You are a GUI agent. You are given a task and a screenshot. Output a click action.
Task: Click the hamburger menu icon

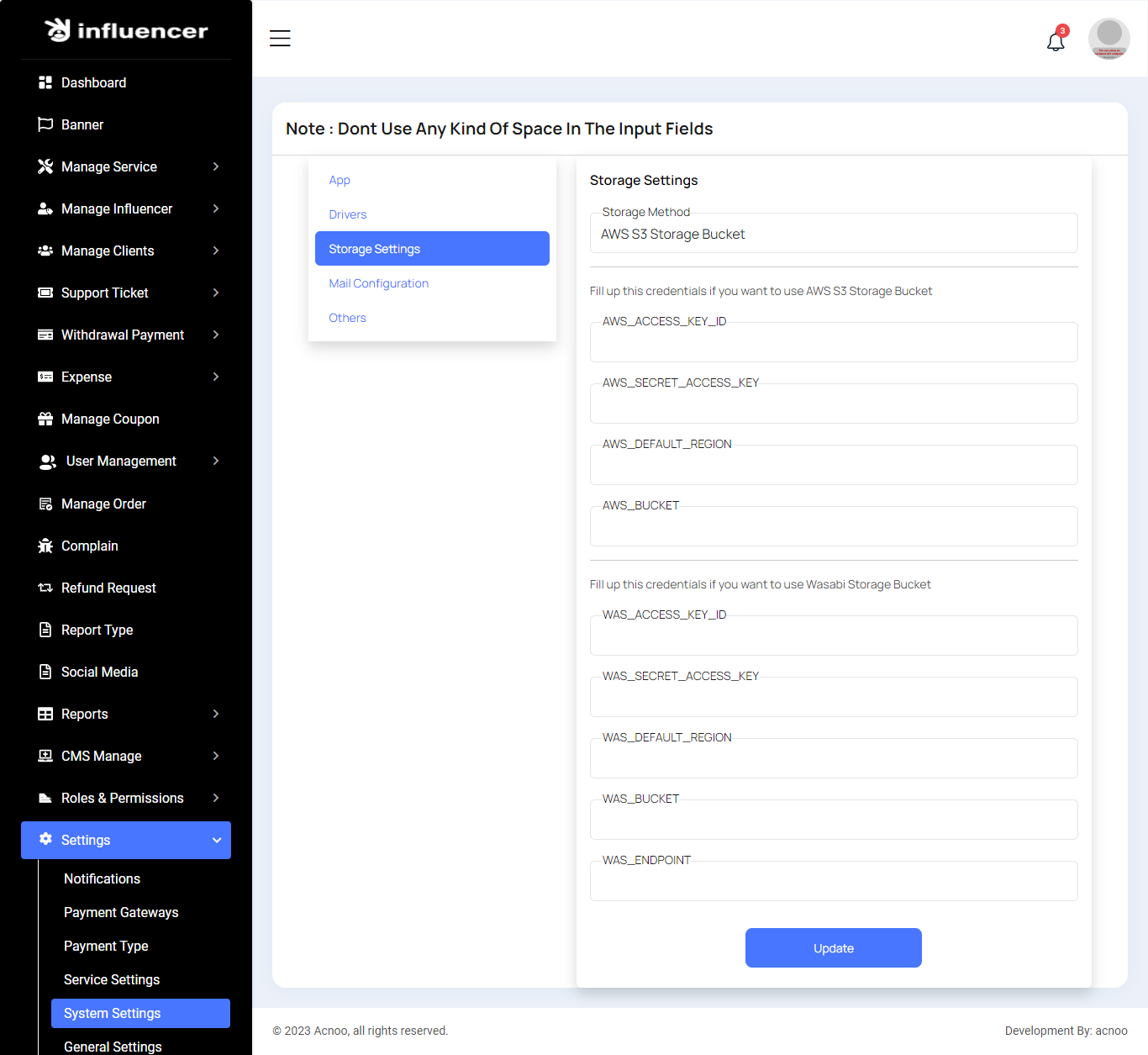point(280,39)
